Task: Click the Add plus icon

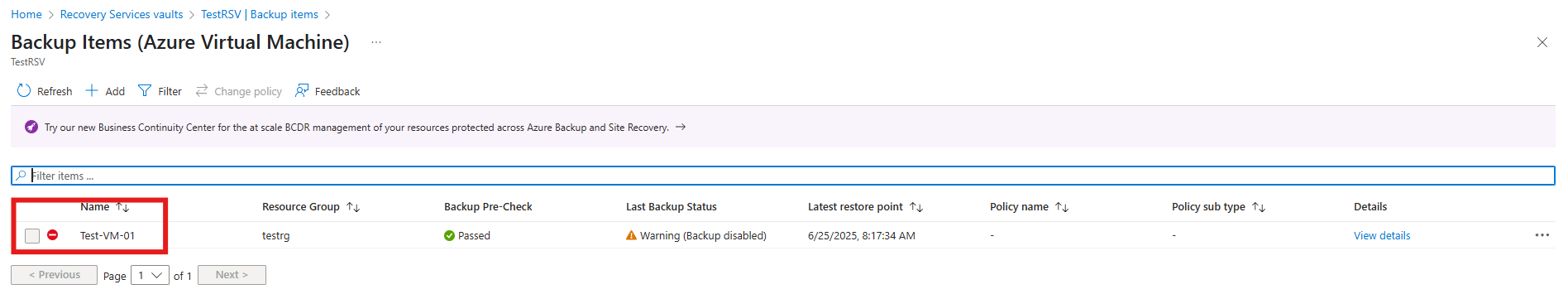Action: tap(92, 90)
